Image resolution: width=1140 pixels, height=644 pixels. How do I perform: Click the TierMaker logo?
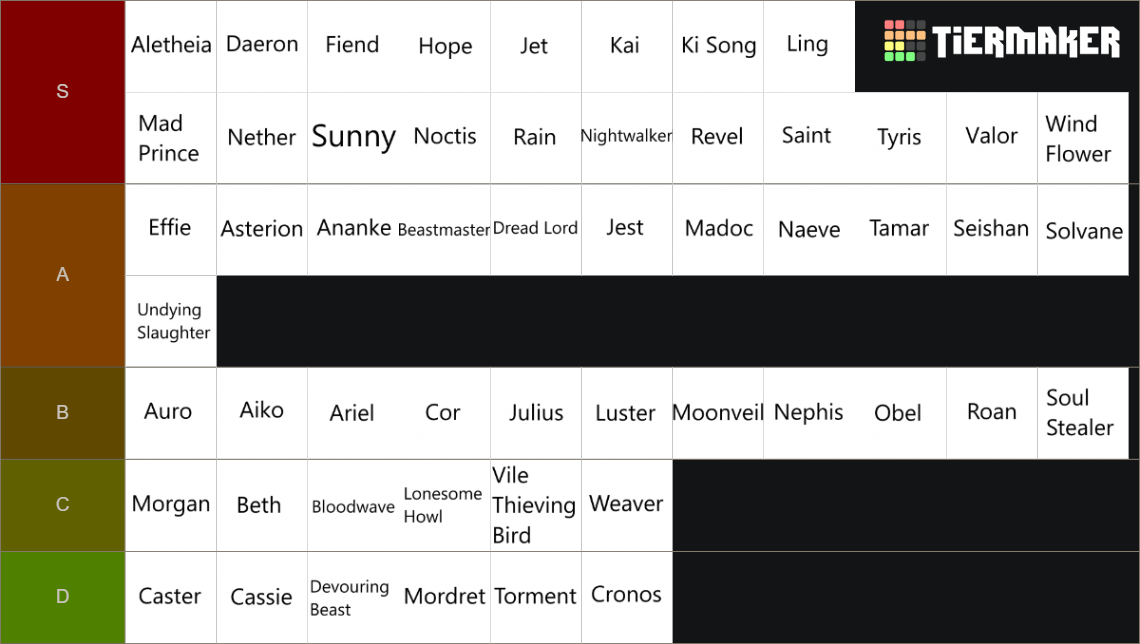1001,42
